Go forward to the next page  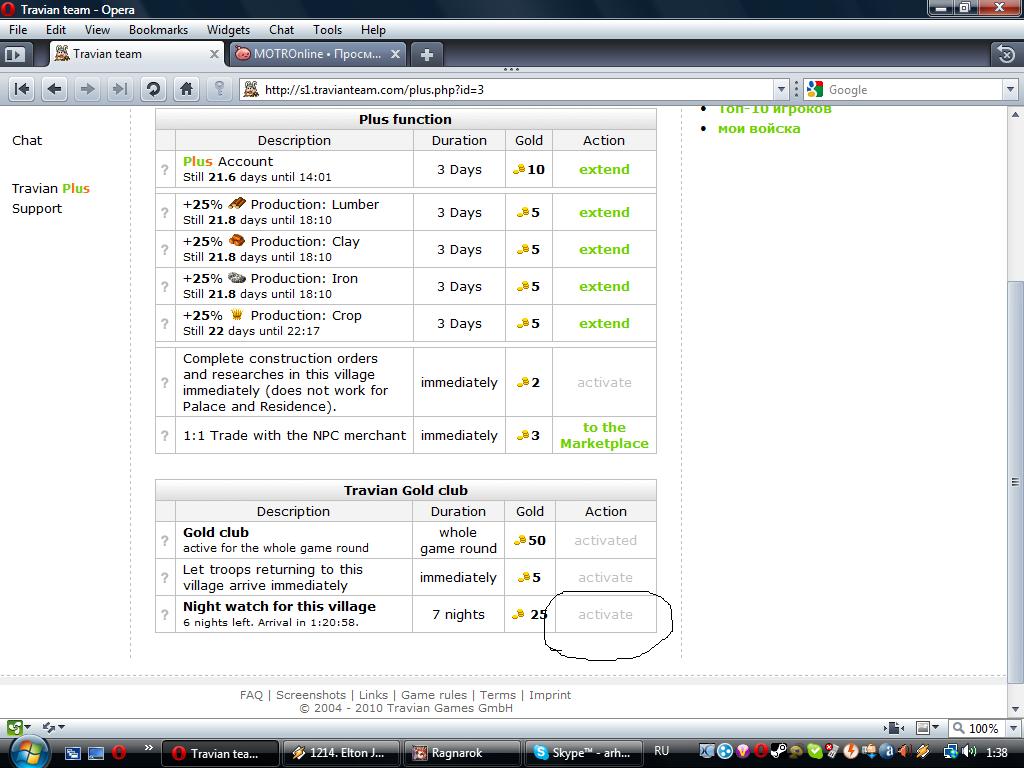point(87,89)
